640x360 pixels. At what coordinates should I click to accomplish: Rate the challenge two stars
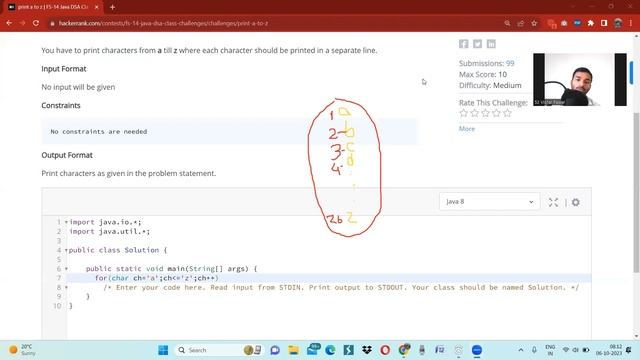click(x=474, y=113)
